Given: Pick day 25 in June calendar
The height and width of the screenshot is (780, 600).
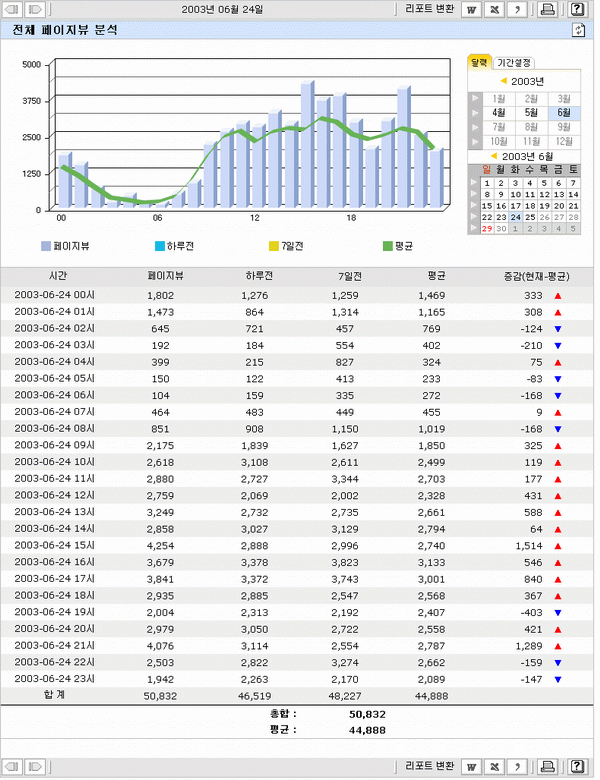Looking at the screenshot, I should coord(530,217).
